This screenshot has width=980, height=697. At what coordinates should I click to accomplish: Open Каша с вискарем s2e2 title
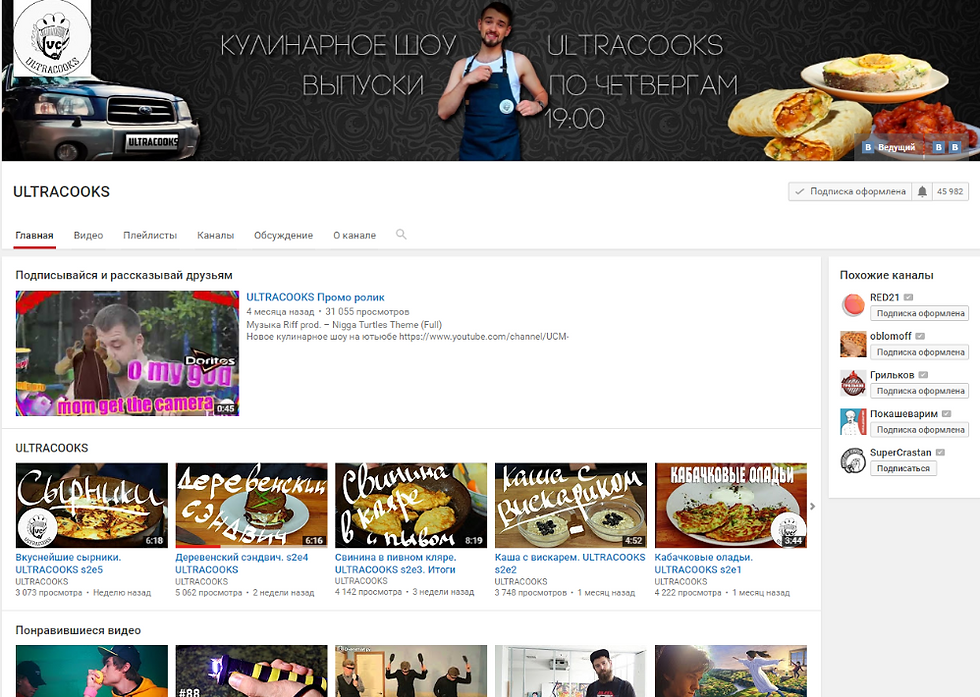(570, 563)
